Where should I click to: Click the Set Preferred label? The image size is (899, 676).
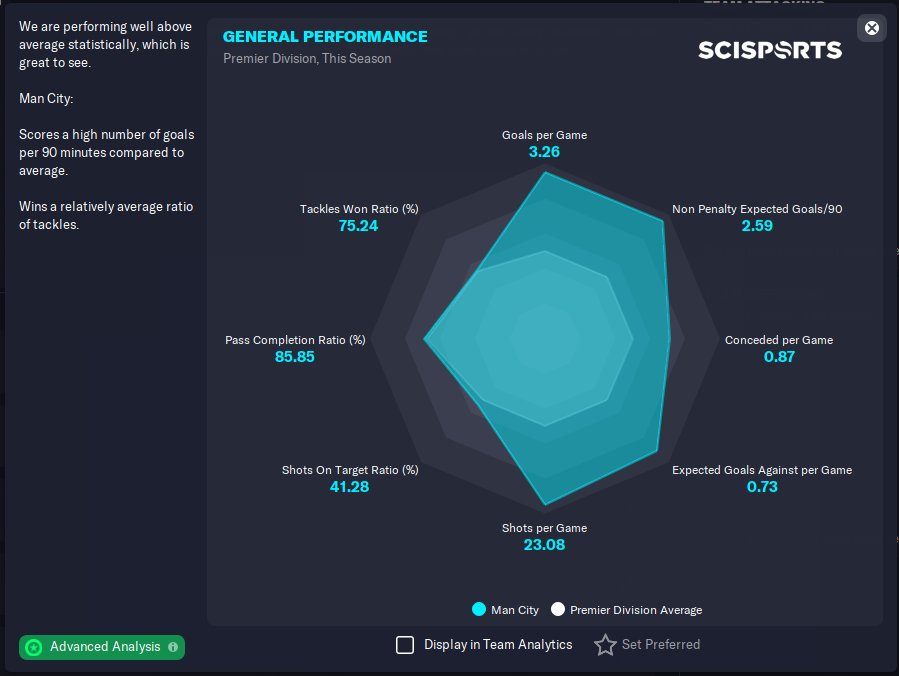click(x=660, y=645)
